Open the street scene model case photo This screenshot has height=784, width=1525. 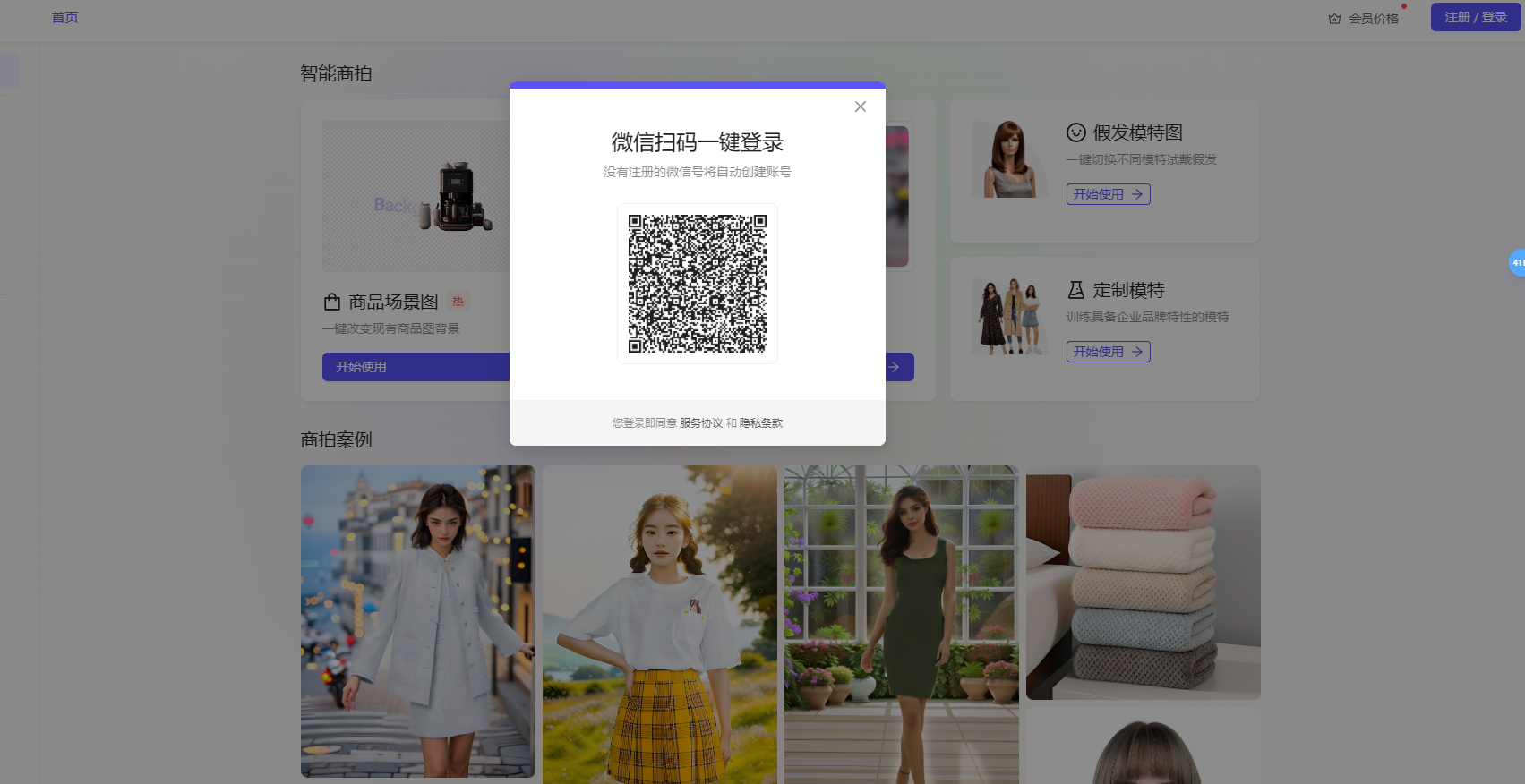click(x=418, y=621)
